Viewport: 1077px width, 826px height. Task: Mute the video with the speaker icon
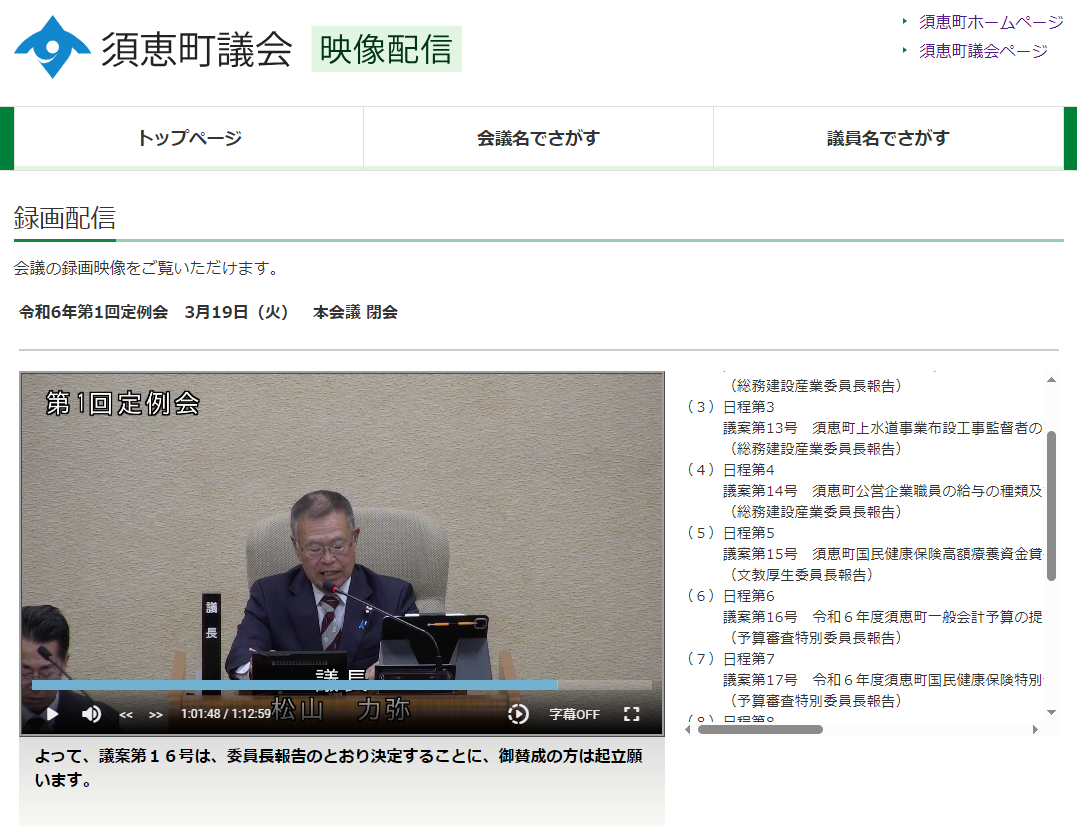tap(91, 714)
